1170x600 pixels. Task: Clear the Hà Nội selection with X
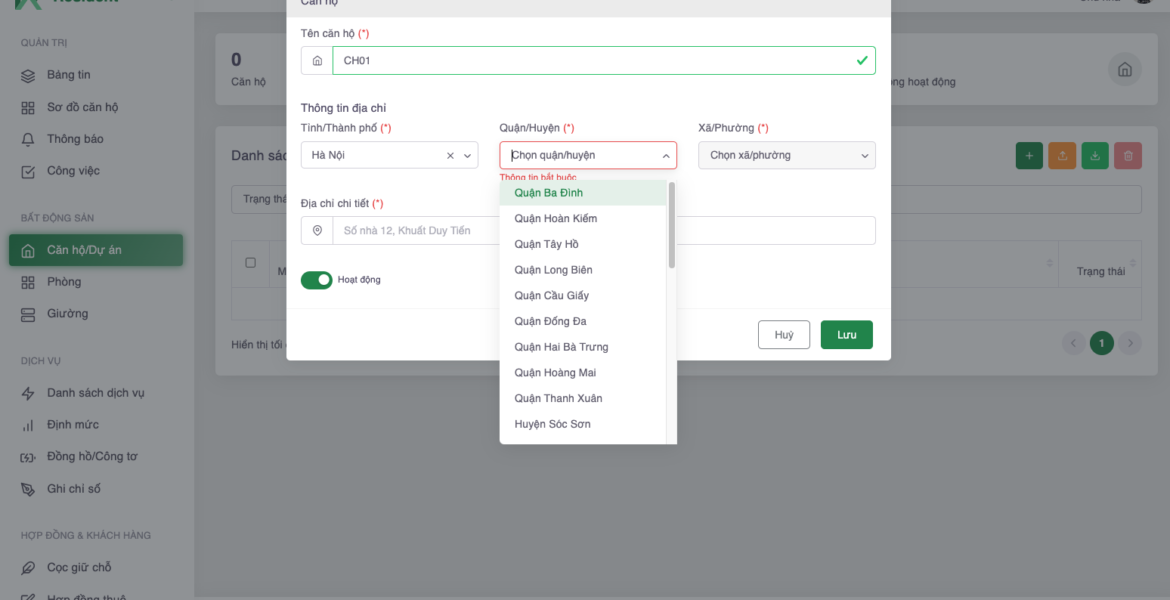[x=450, y=156]
